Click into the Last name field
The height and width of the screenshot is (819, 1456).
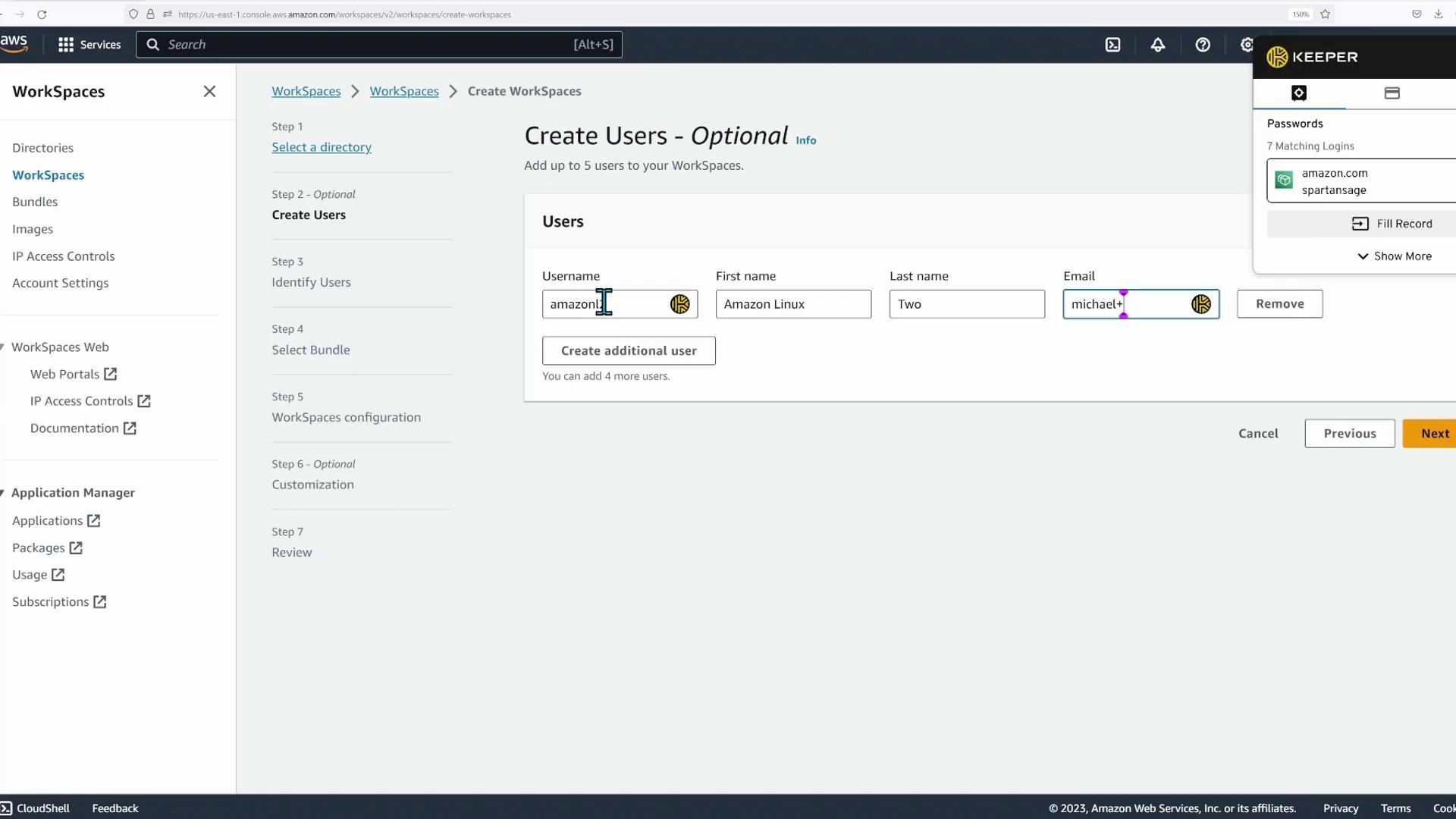[x=966, y=304]
